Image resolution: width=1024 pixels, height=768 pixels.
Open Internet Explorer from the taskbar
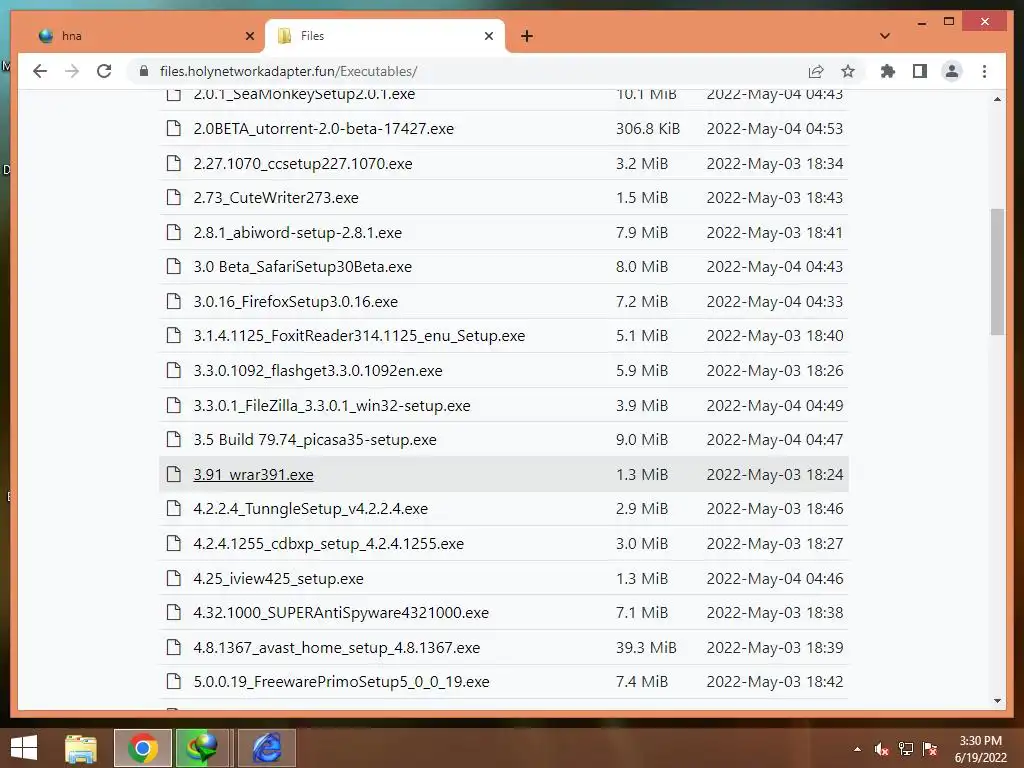coord(266,748)
